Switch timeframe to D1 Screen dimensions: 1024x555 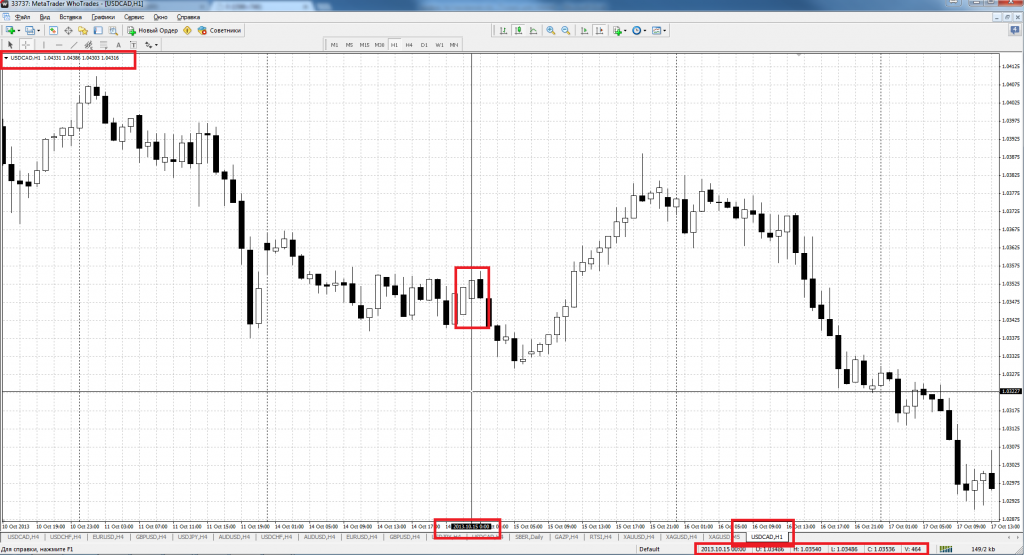424,45
